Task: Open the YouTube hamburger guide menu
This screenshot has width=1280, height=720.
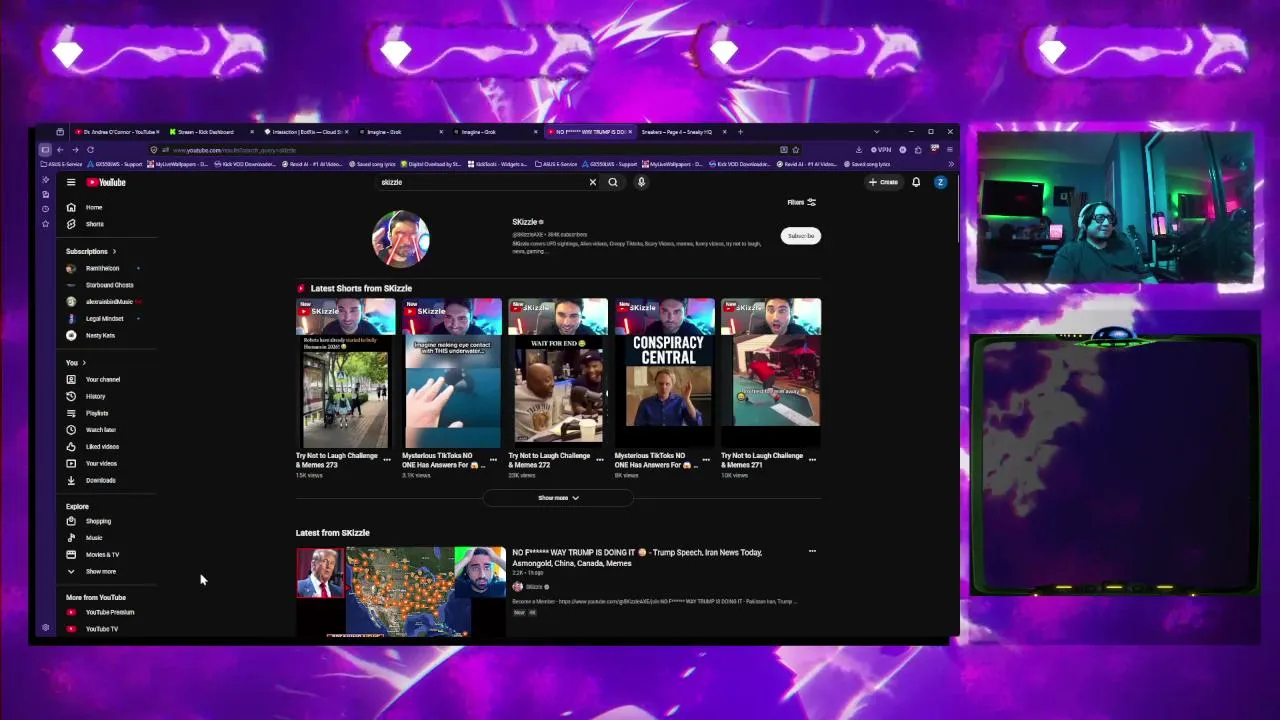Action: coord(71,182)
